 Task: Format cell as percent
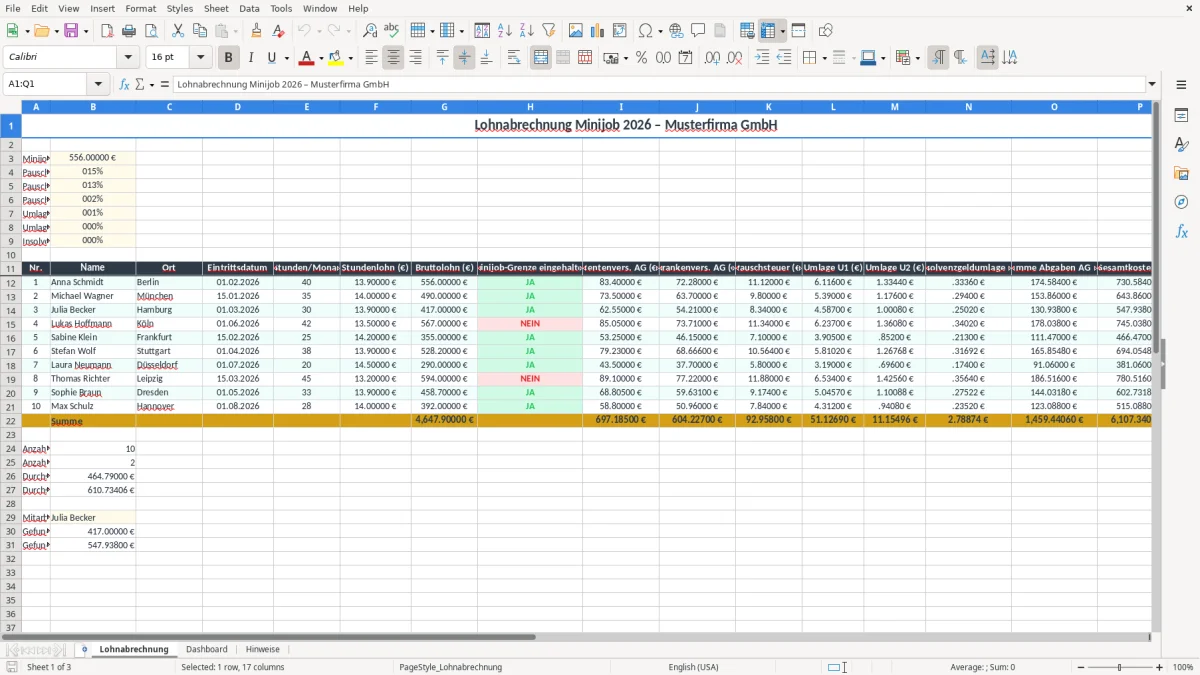pyautogui.click(x=641, y=58)
